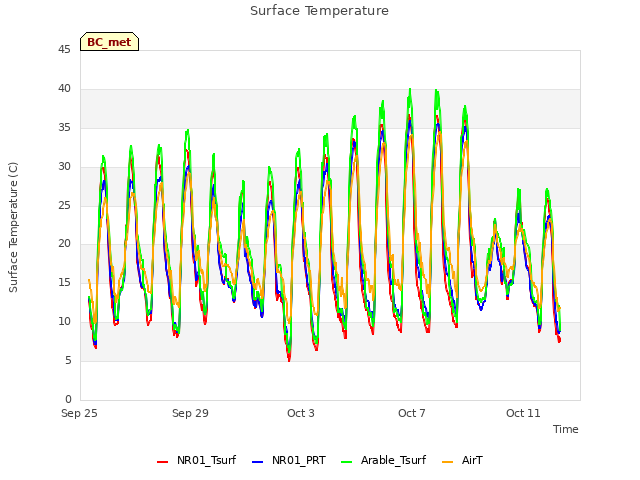This screenshot has height=480, width=640.
Task: Click the Oct 7 x-axis label
Action: click(412, 413)
